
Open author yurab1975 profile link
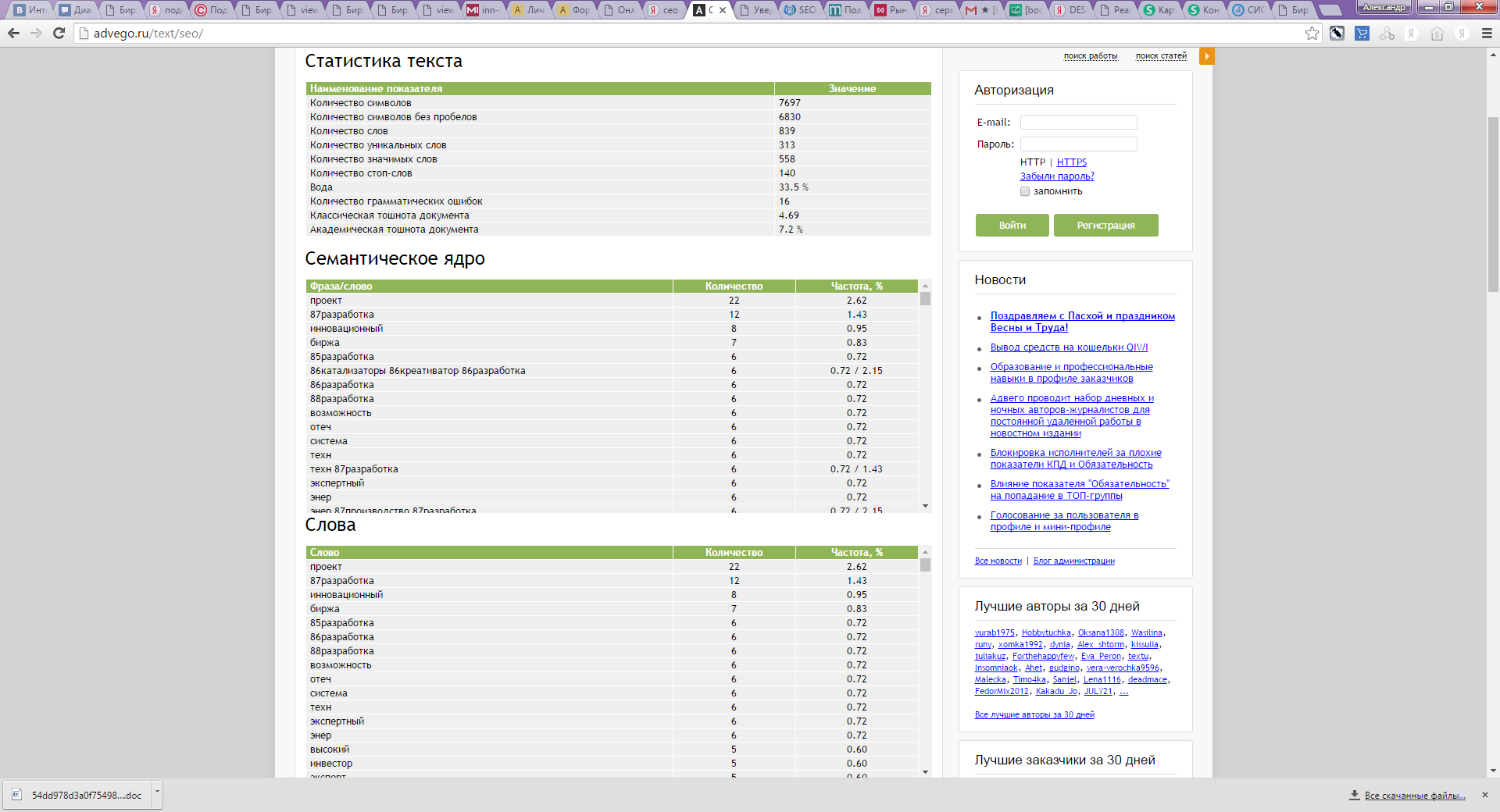(995, 632)
